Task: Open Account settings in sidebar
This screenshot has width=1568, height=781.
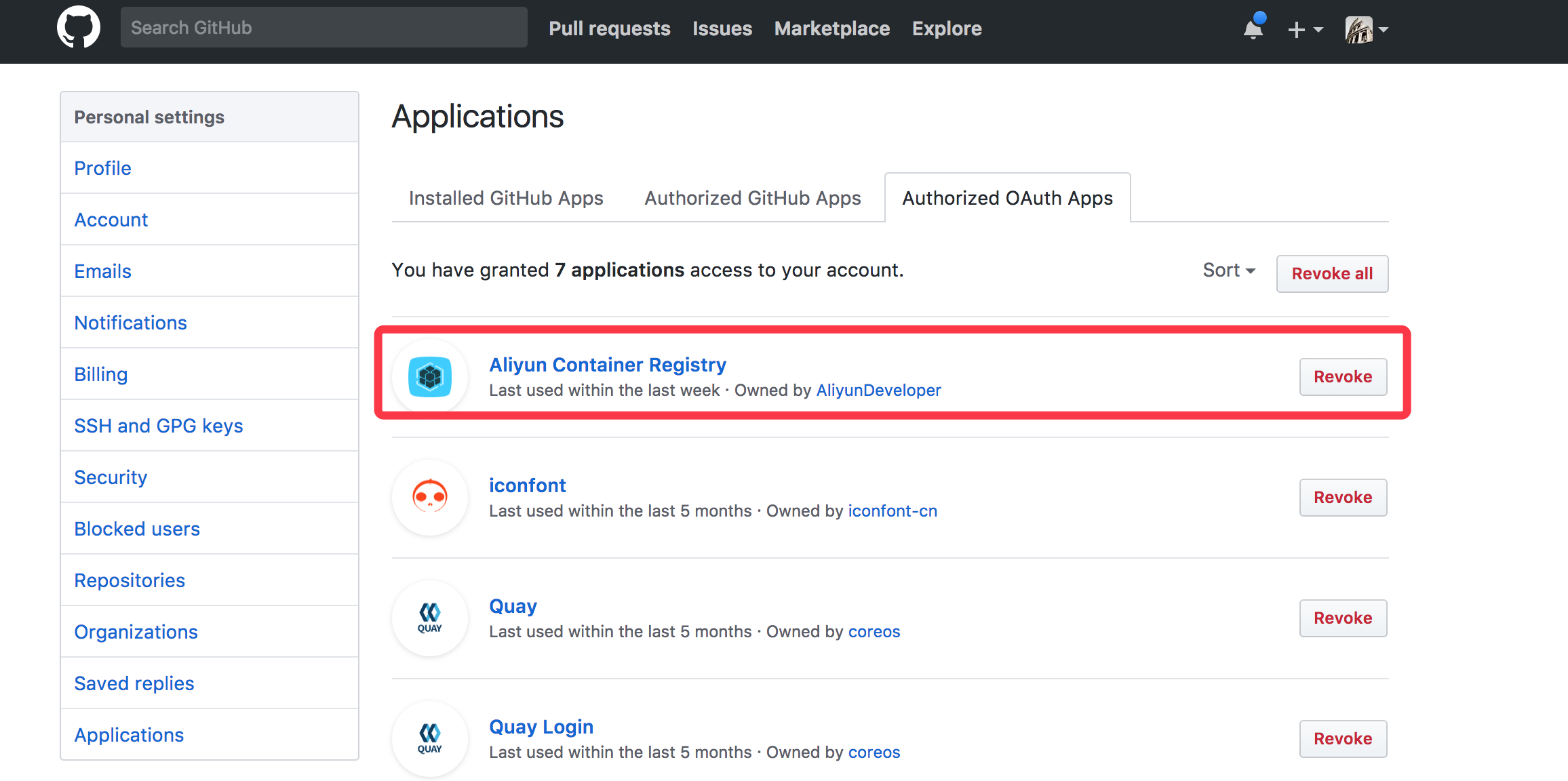Action: (x=210, y=220)
